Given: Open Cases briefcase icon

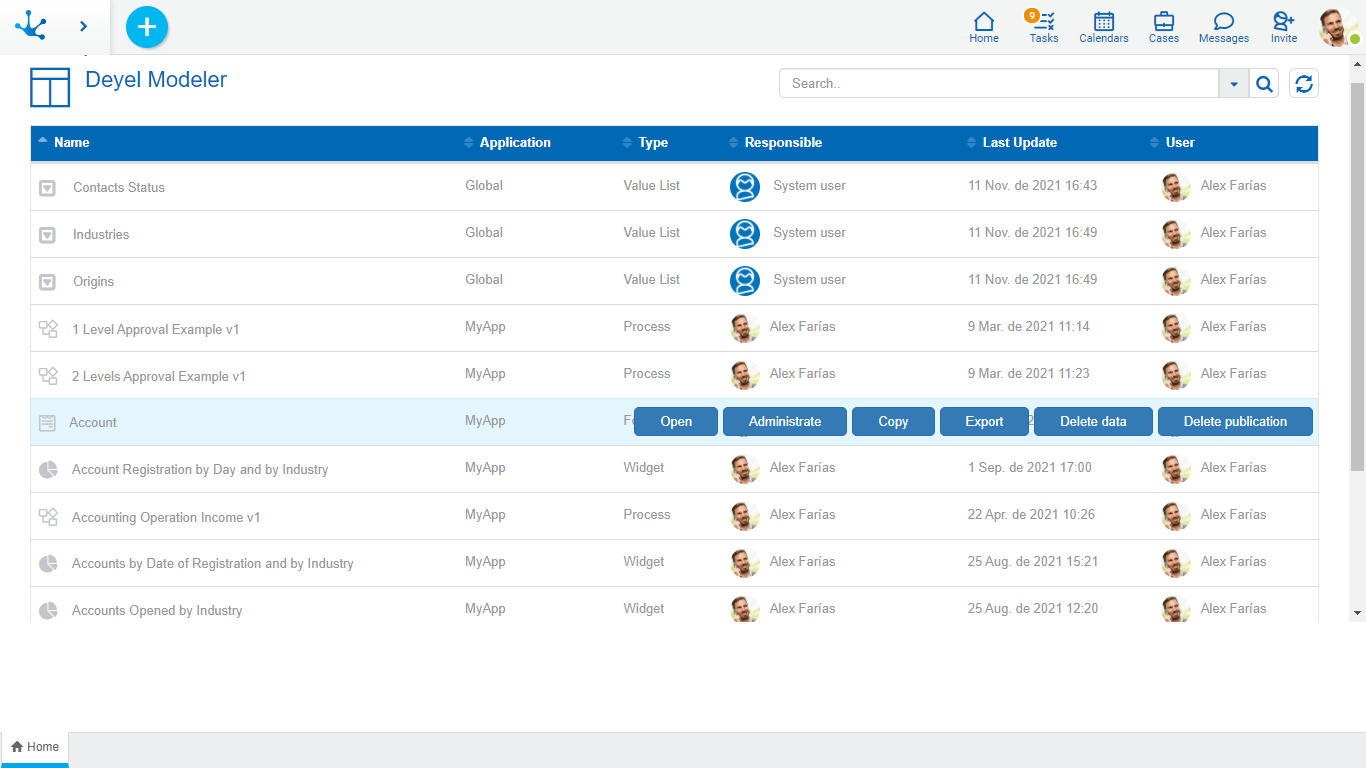Looking at the screenshot, I should pos(1164,27).
